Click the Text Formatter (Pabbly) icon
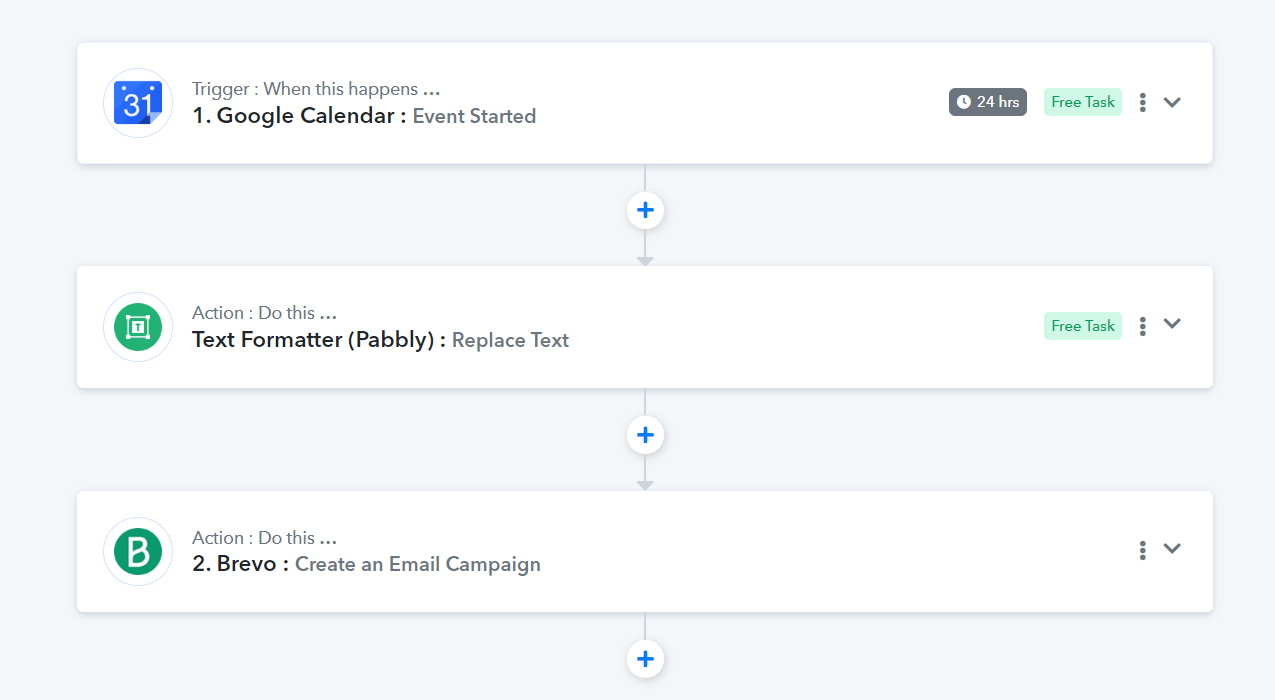This screenshot has height=700, width=1275. point(138,327)
